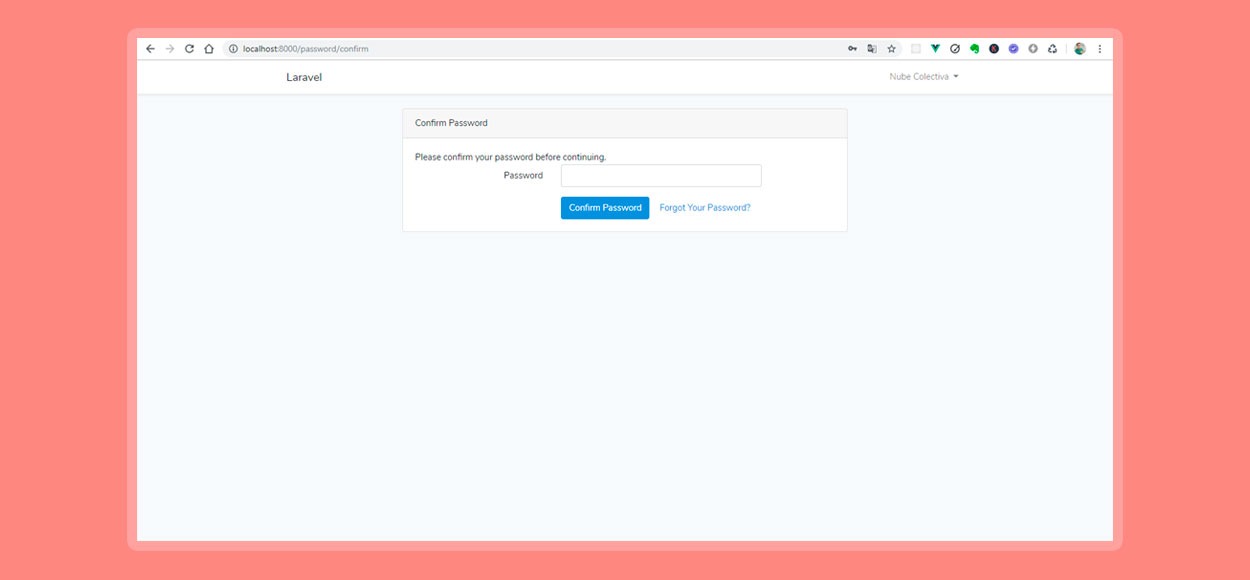
Task: Open the Forgot Your Password? link
Action: pos(705,208)
